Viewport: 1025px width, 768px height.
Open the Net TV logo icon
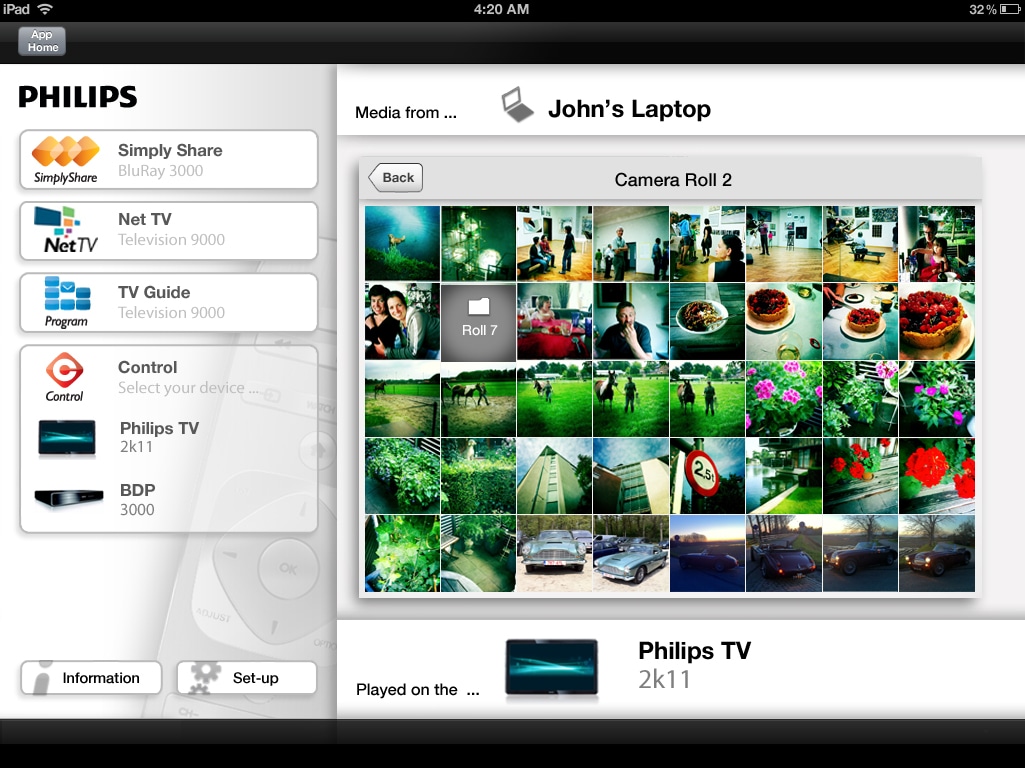(65, 230)
